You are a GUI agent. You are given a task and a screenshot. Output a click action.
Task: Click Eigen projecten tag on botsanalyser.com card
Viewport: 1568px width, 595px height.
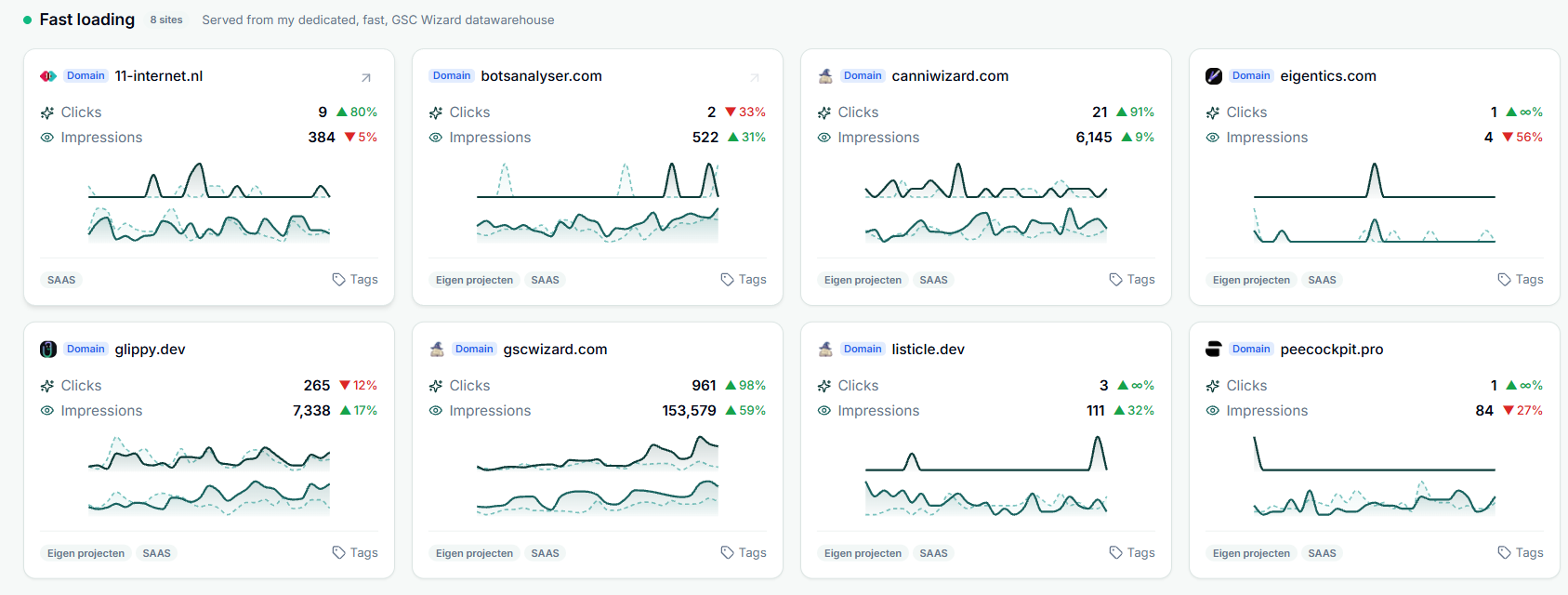[474, 280]
